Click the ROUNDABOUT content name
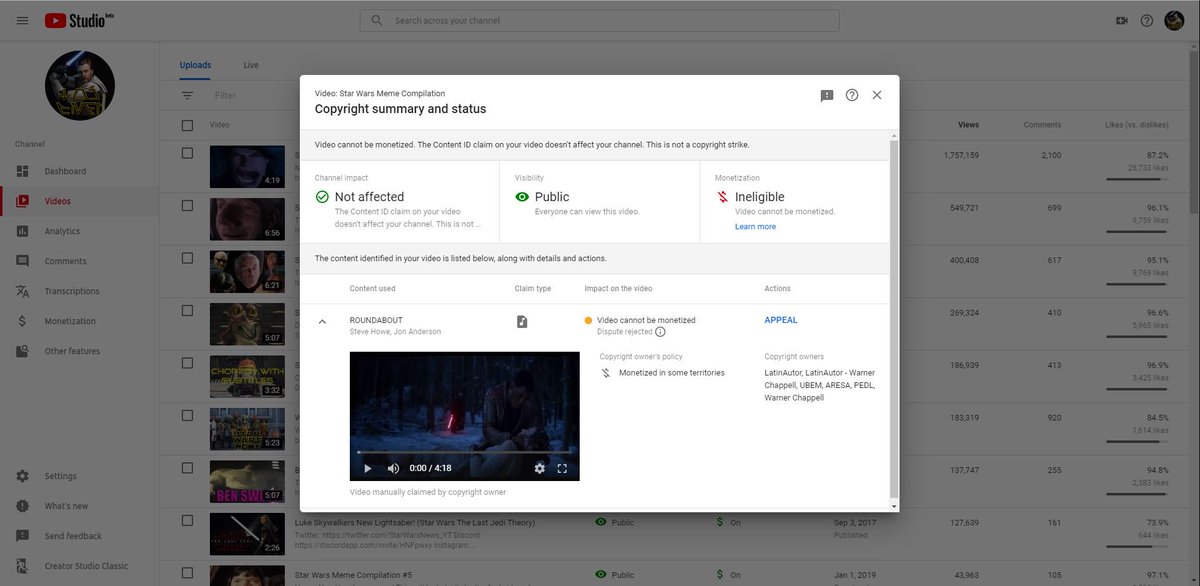 coord(376,320)
